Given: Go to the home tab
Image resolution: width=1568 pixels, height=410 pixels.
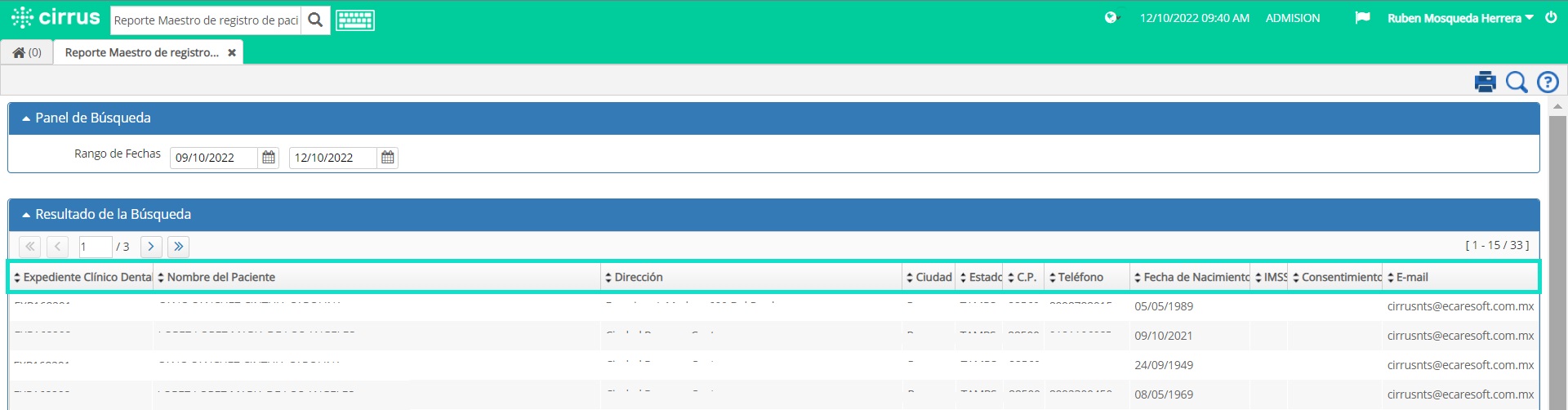Looking at the screenshot, I should [27, 52].
